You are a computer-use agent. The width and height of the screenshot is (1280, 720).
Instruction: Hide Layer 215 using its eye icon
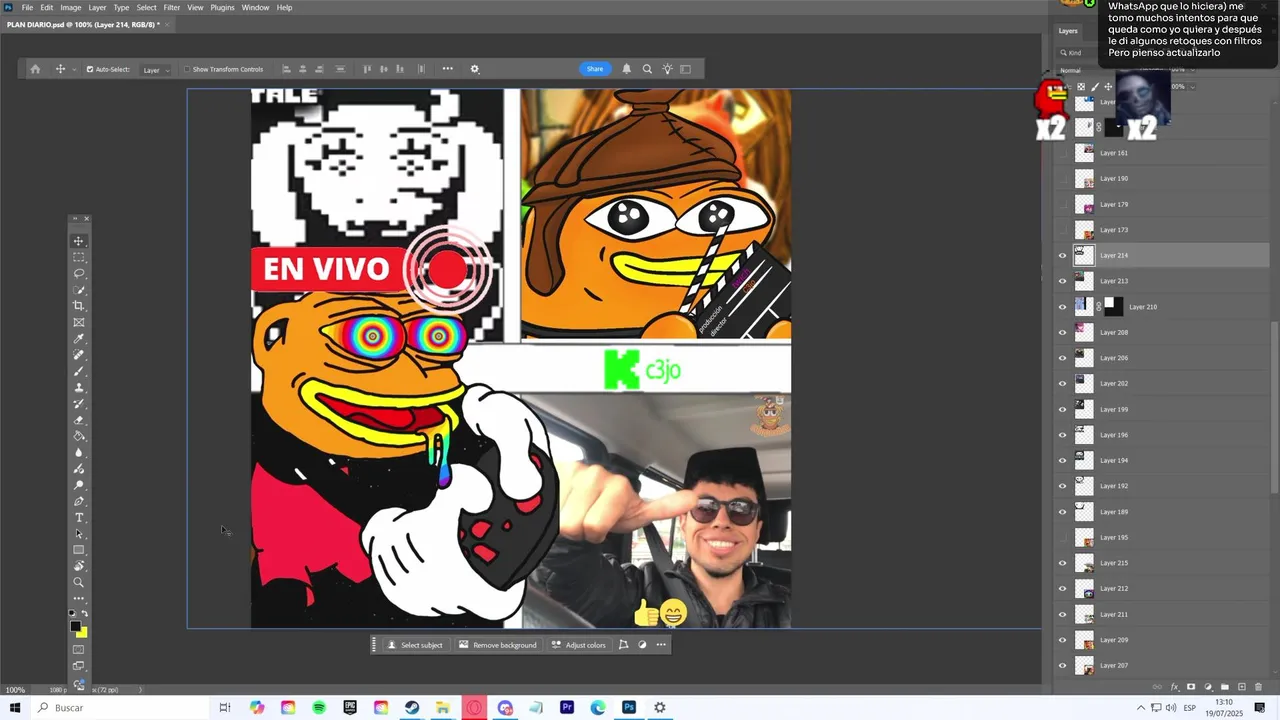1062,563
